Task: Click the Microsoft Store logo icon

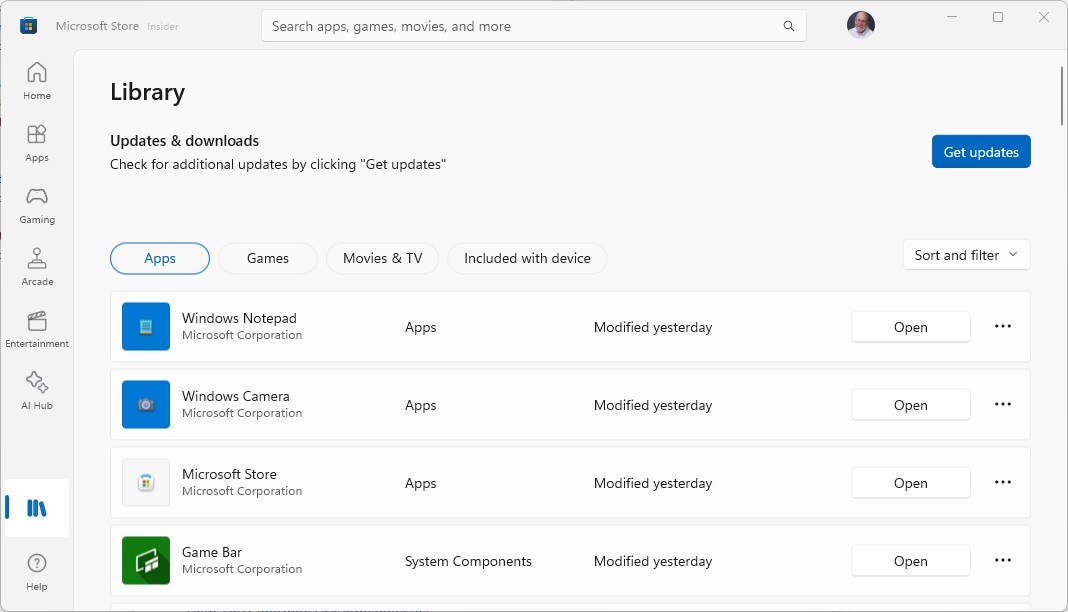Action: pos(29,26)
